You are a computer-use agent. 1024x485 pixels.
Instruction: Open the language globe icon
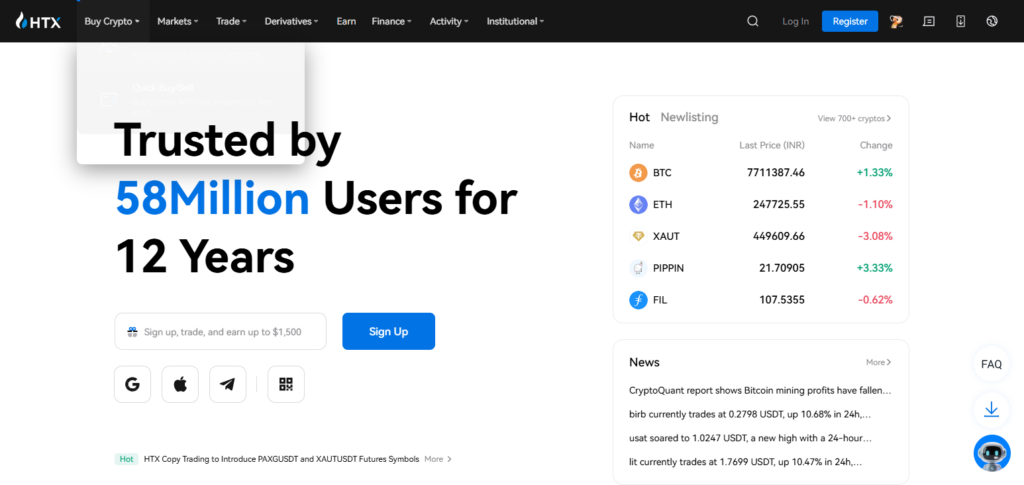(x=991, y=21)
